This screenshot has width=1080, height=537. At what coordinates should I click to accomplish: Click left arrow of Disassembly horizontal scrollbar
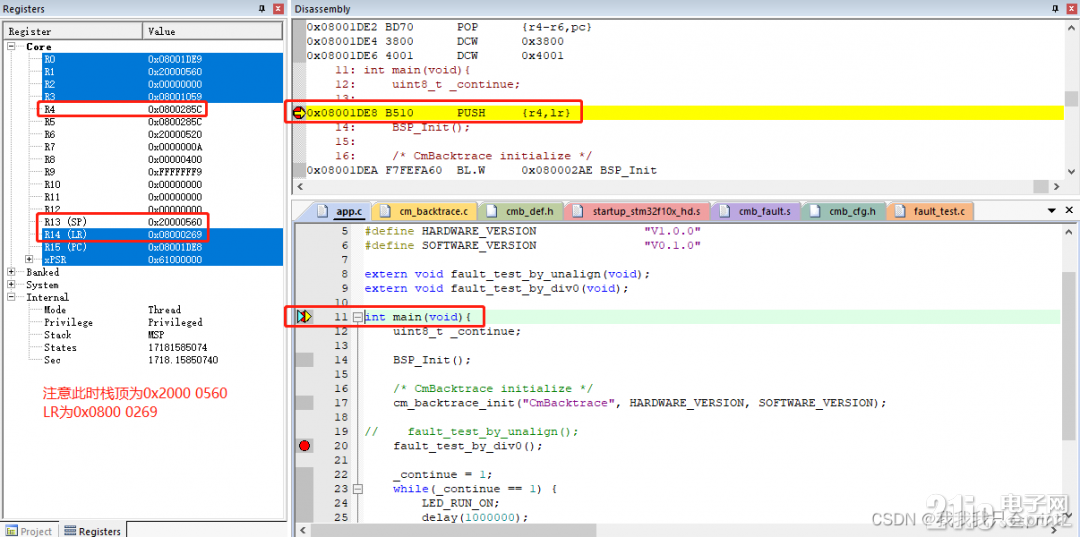[300, 187]
